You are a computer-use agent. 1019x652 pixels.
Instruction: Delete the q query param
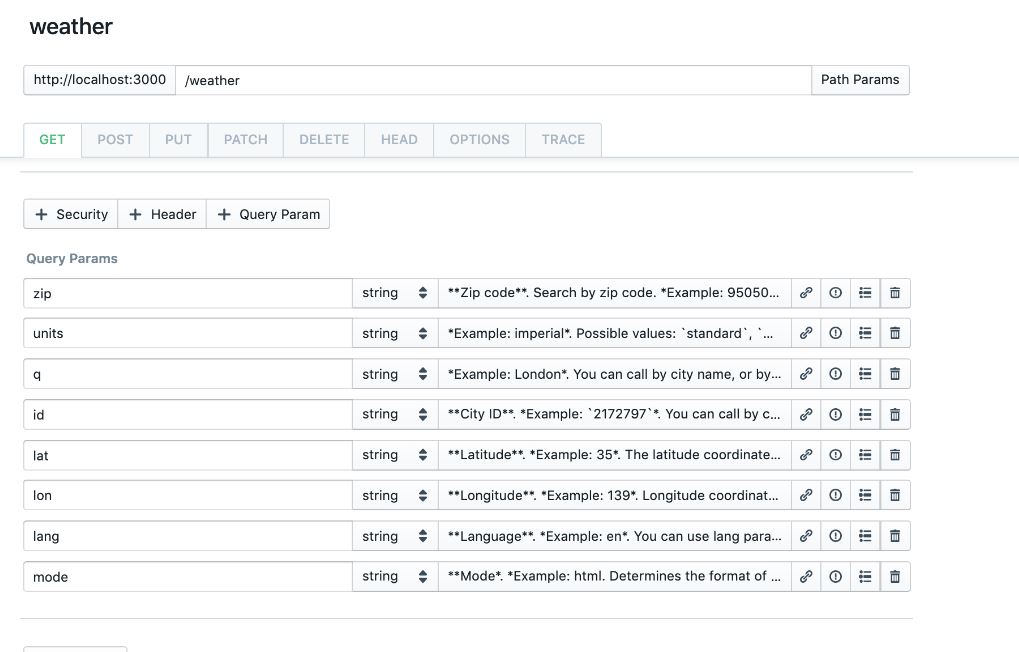tap(895, 374)
